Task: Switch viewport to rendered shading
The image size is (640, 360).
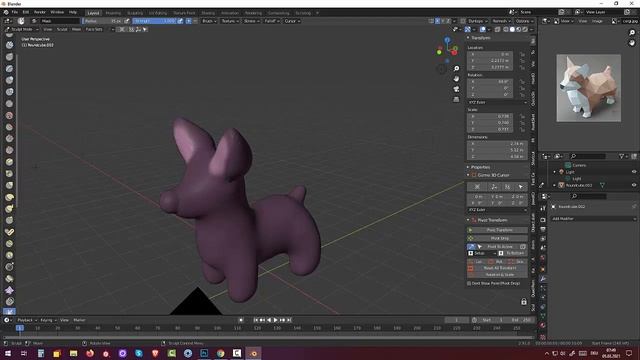Action: pos(525,29)
